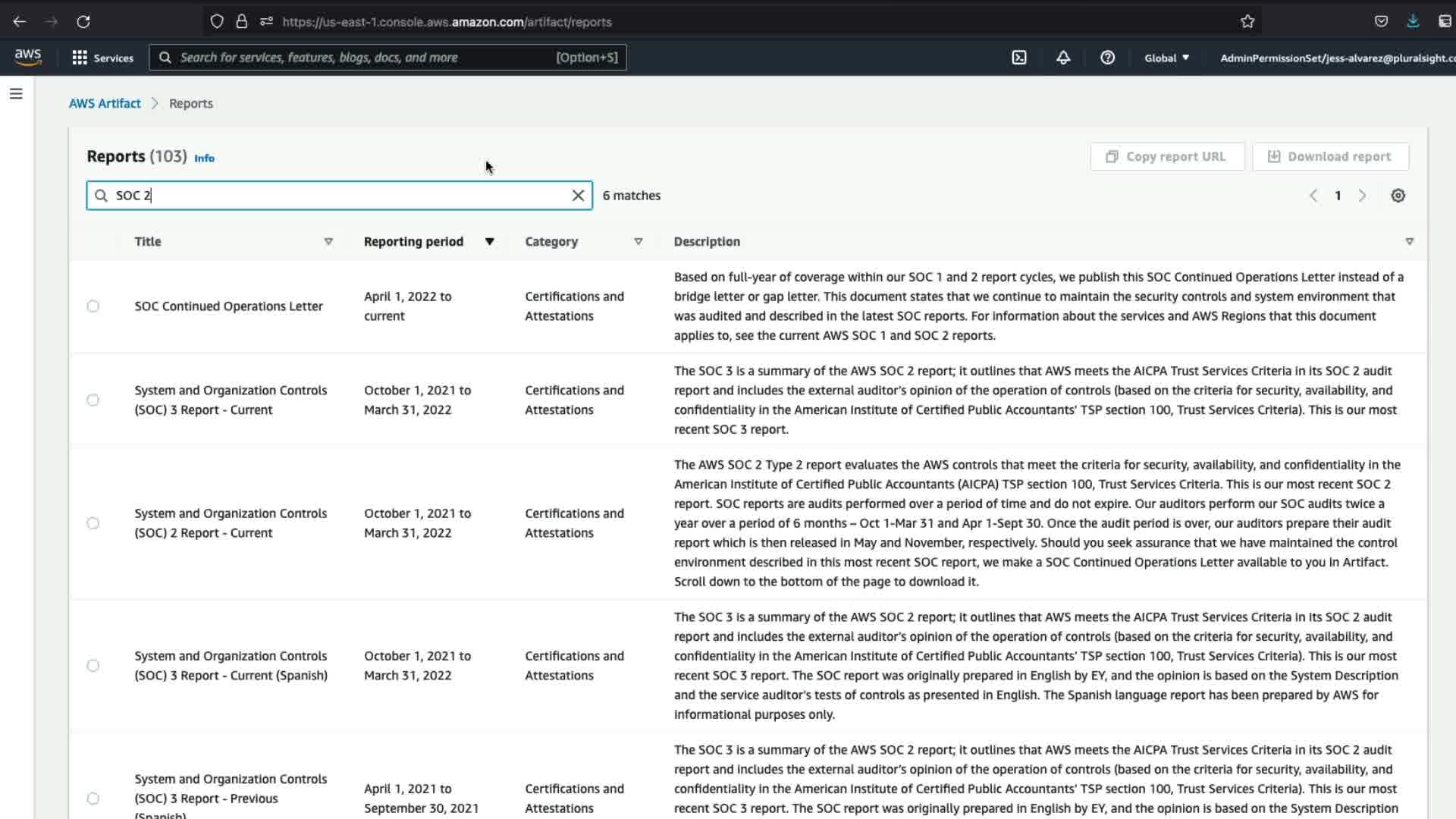1456x819 pixels.
Task: Open the Info link beside Reports
Action: click(204, 158)
